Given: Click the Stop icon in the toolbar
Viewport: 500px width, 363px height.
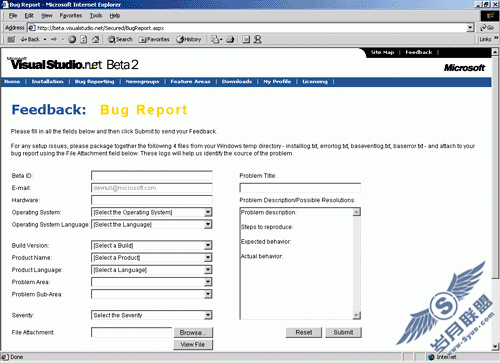Looking at the screenshot, I should click(x=72, y=39).
